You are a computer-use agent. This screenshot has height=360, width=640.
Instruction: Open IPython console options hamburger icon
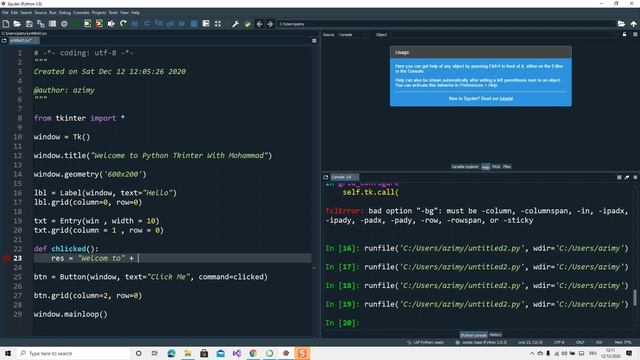tap(635, 177)
